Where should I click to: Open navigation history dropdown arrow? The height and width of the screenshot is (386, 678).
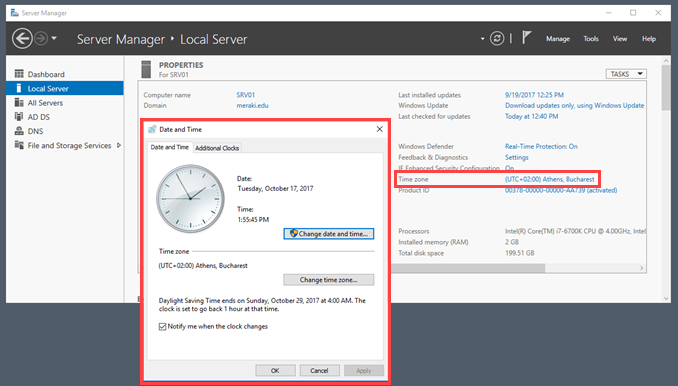[54, 38]
